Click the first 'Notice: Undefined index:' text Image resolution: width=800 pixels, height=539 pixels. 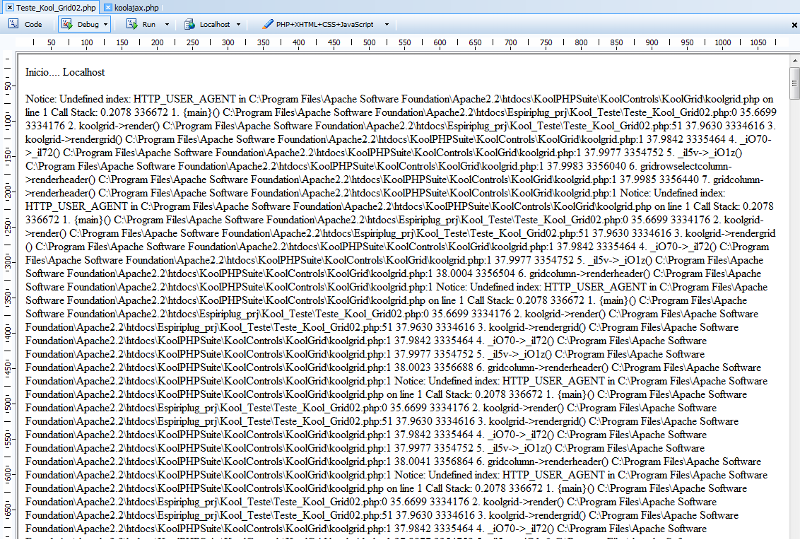click(78, 99)
